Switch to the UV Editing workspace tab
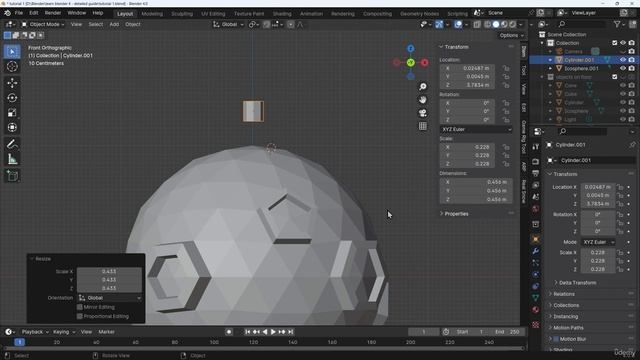The height and width of the screenshot is (360, 640). pos(213,14)
